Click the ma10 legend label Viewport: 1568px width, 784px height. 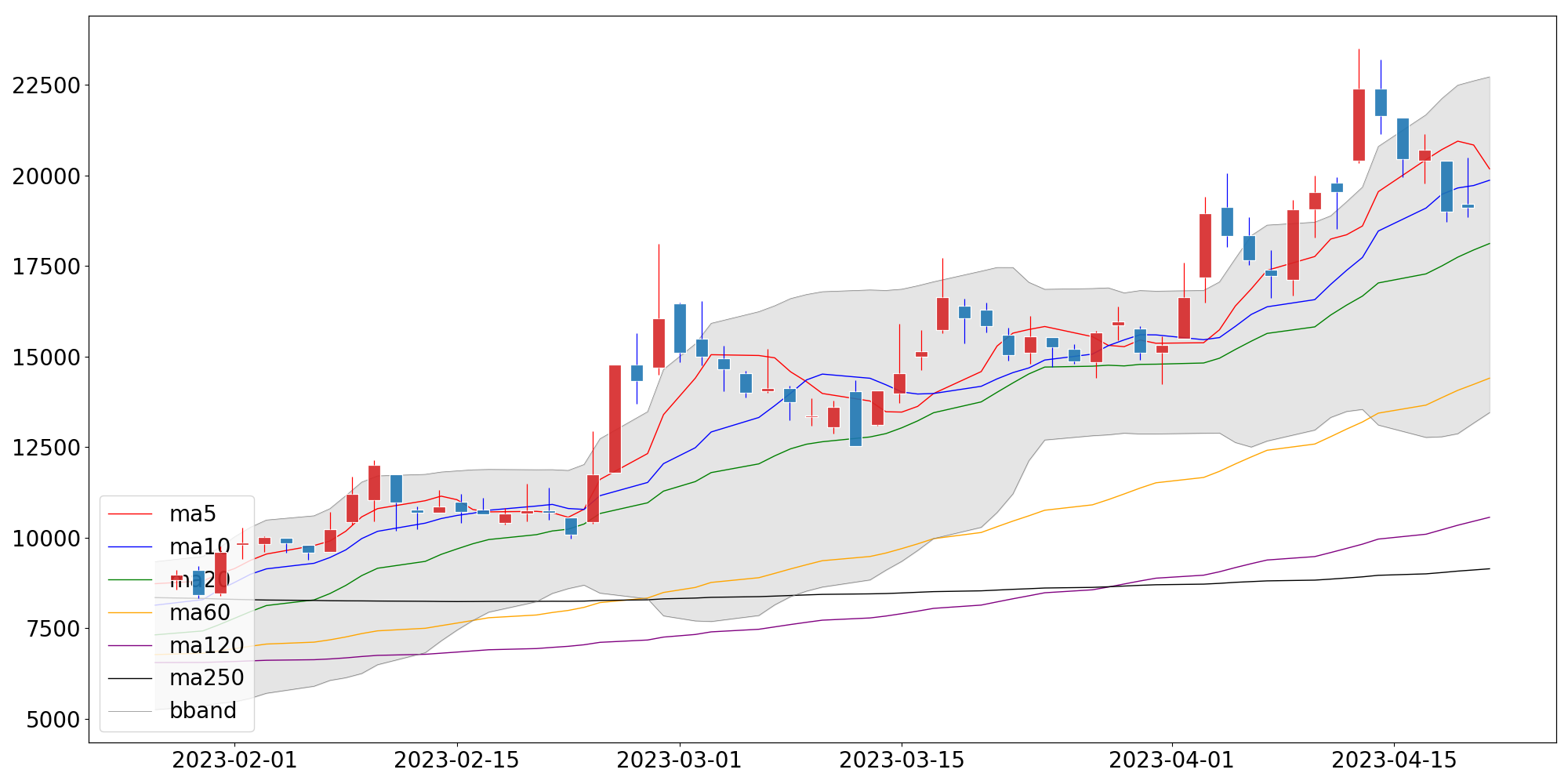tap(200, 547)
